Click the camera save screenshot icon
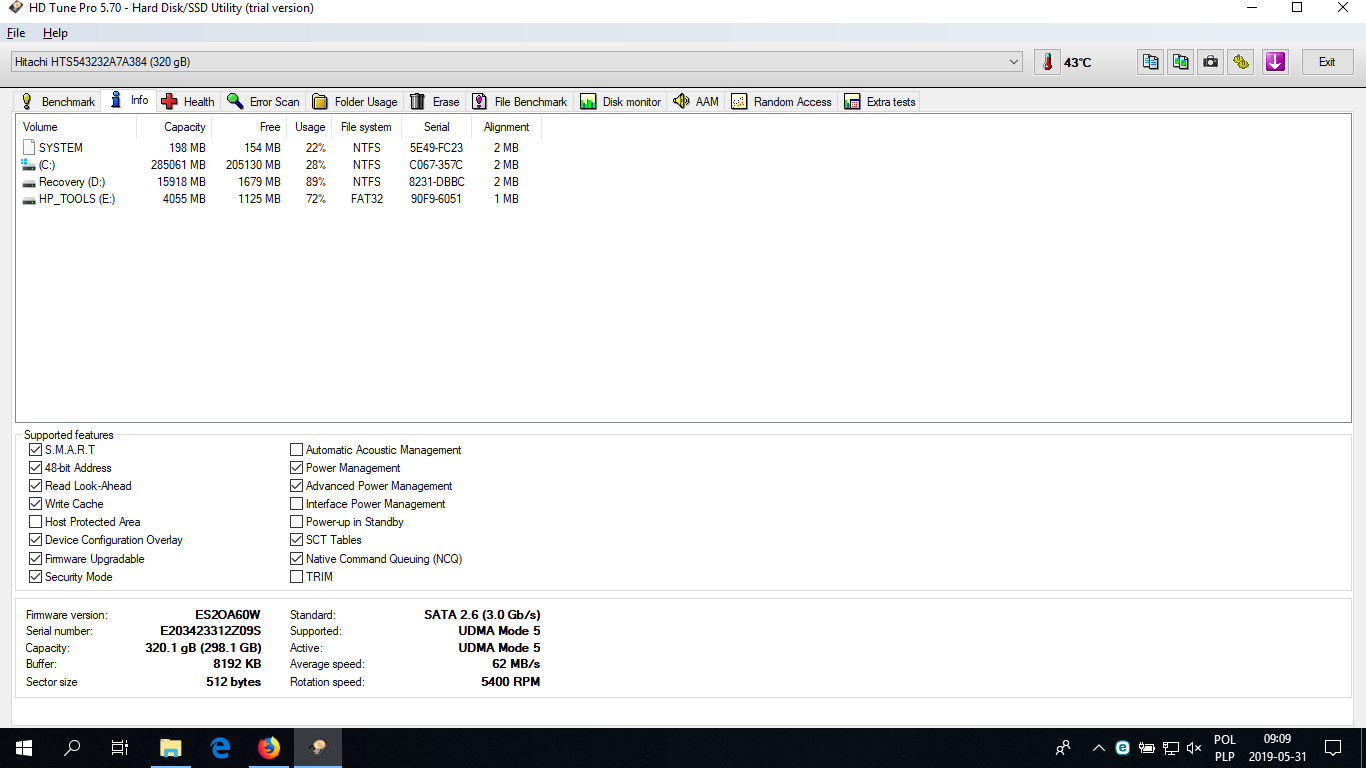Image resolution: width=1366 pixels, height=768 pixels. 1211,62
